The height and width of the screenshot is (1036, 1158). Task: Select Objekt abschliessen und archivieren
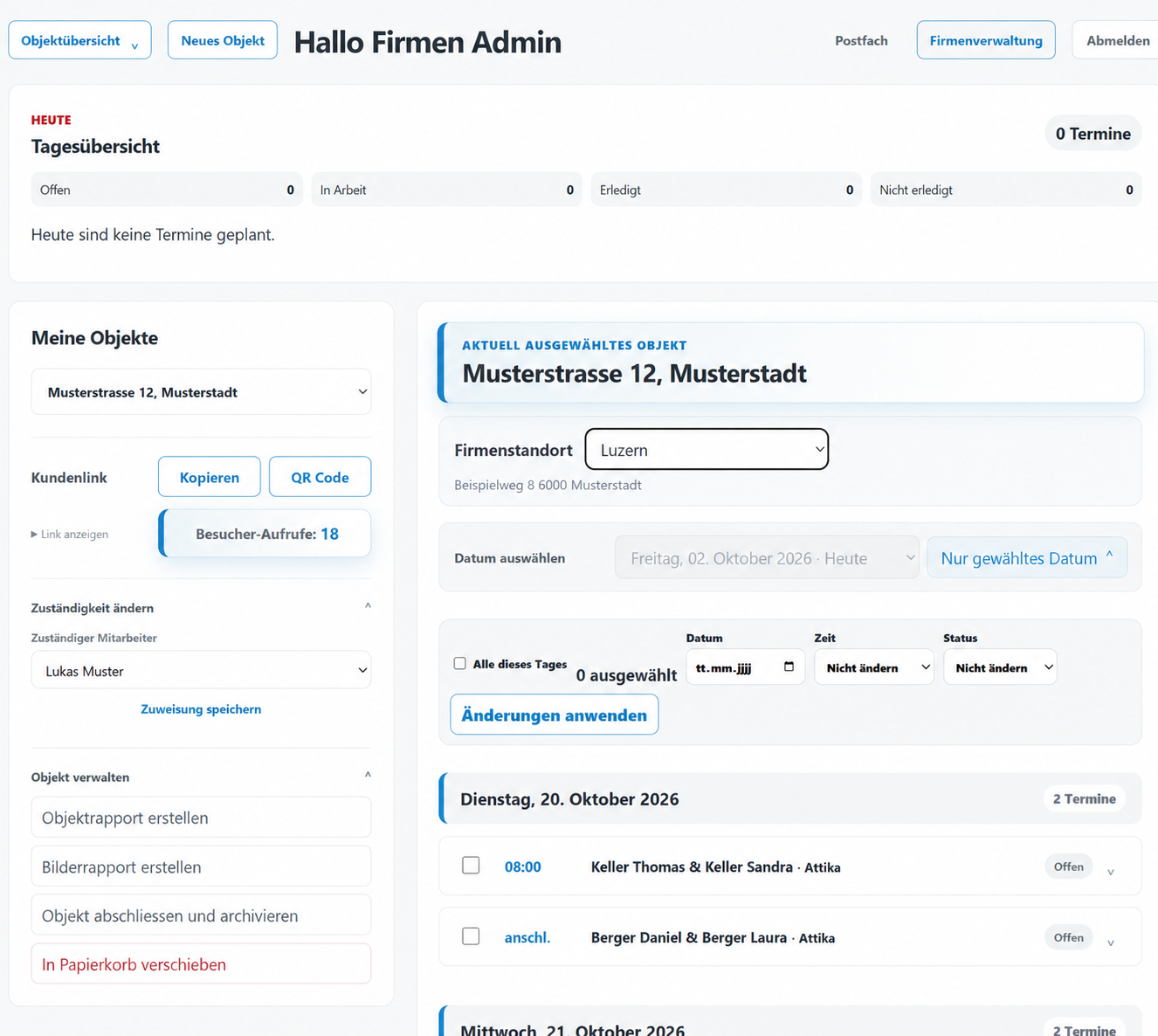201,915
